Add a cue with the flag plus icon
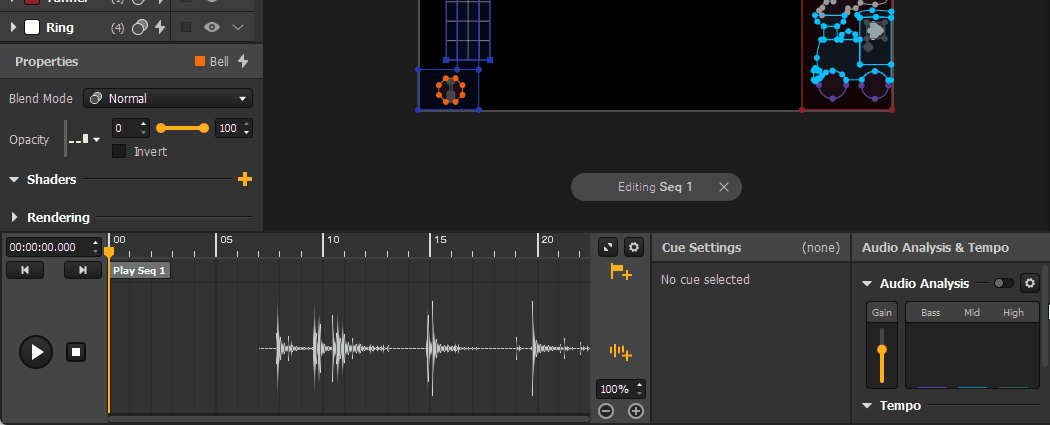Image resolution: width=1050 pixels, height=425 pixels. click(x=621, y=272)
